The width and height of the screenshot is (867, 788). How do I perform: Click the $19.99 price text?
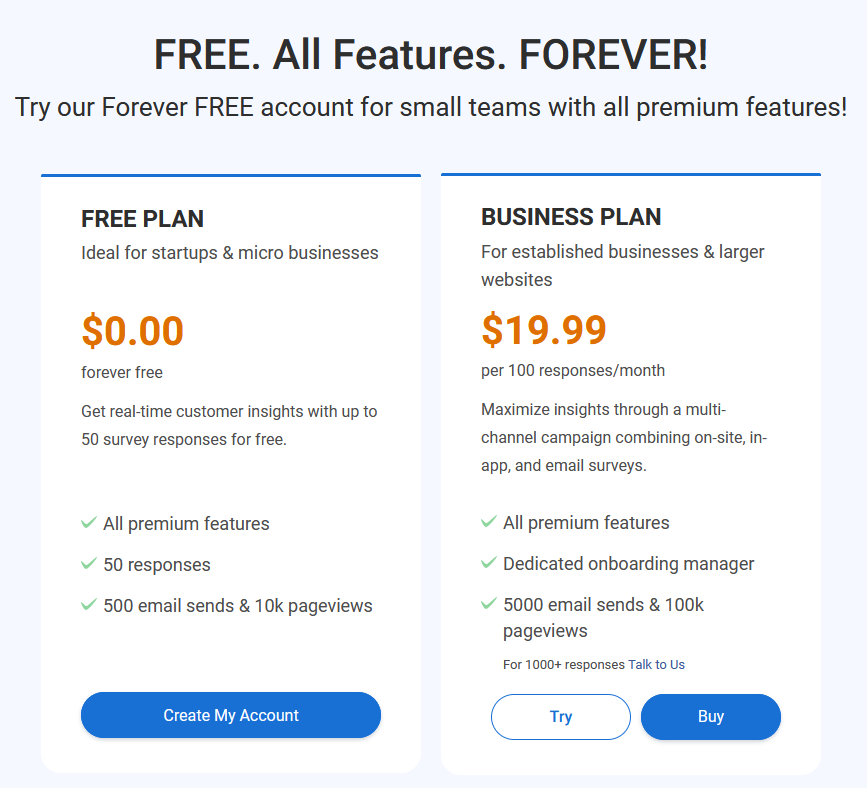(544, 330)
